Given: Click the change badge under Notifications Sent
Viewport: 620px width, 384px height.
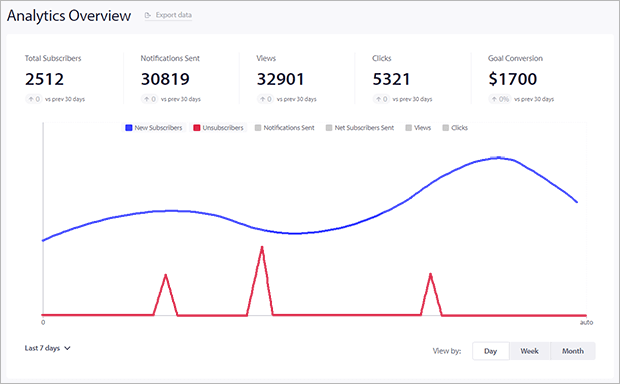Looking at the screenshot, I should [x=149, y=99].
